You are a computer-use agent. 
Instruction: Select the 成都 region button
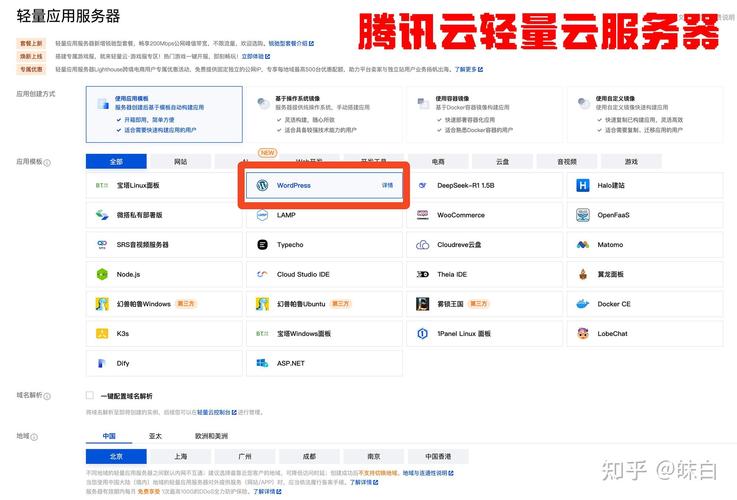coord(309,456)
